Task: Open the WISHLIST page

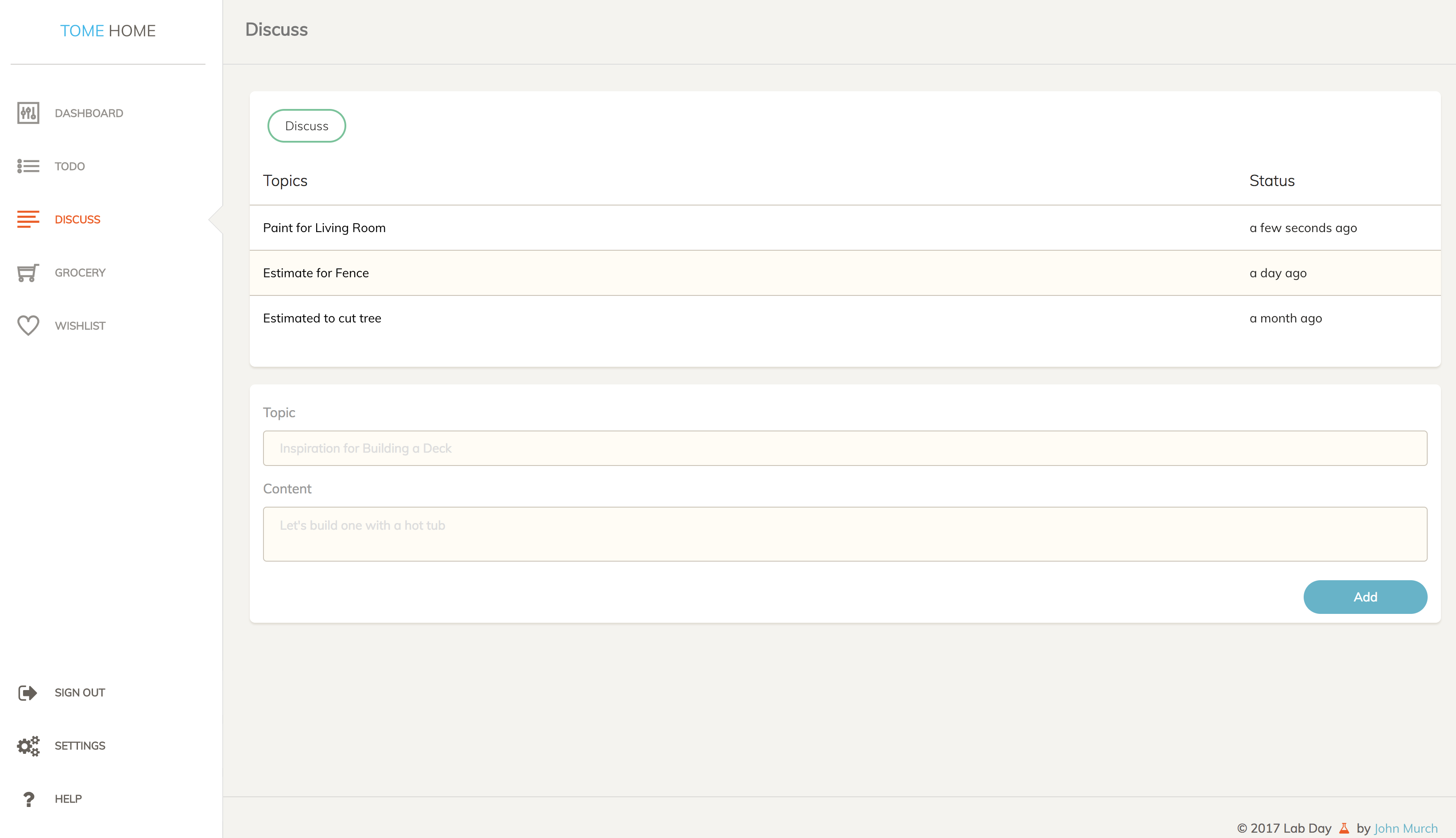Action: pos(81,326)
